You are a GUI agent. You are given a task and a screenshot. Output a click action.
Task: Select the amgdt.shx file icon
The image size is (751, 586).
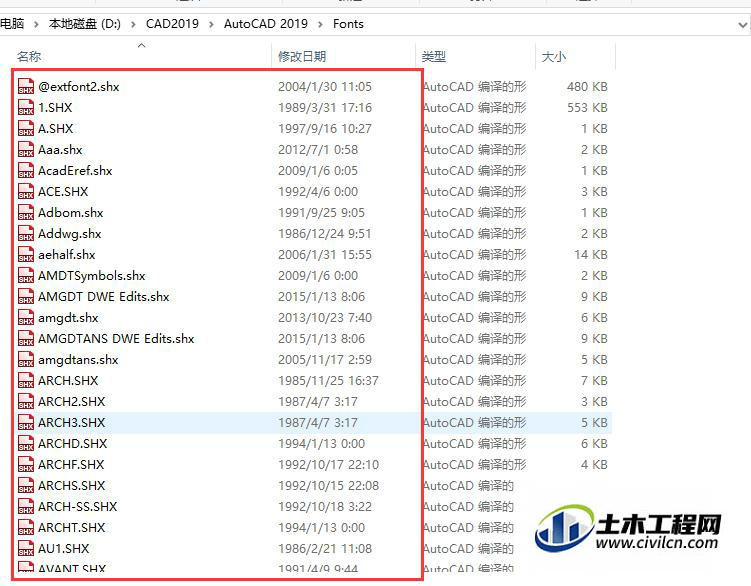point(26,317)
